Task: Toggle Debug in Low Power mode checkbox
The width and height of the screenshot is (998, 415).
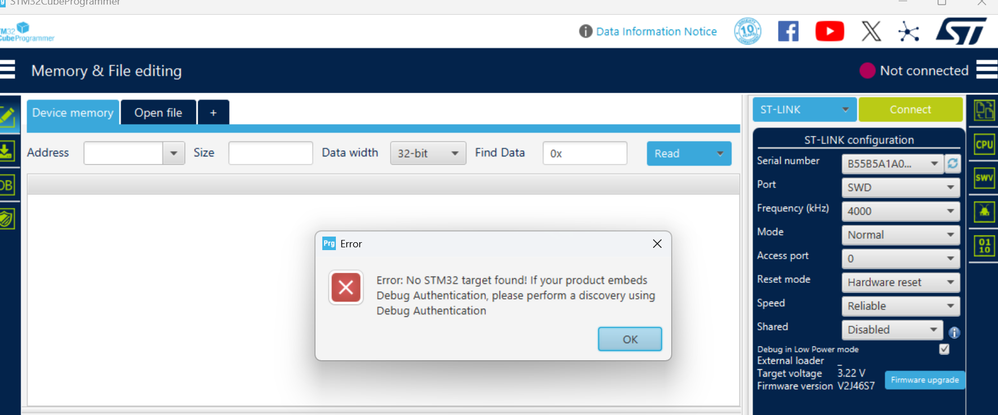Action: 944,349
